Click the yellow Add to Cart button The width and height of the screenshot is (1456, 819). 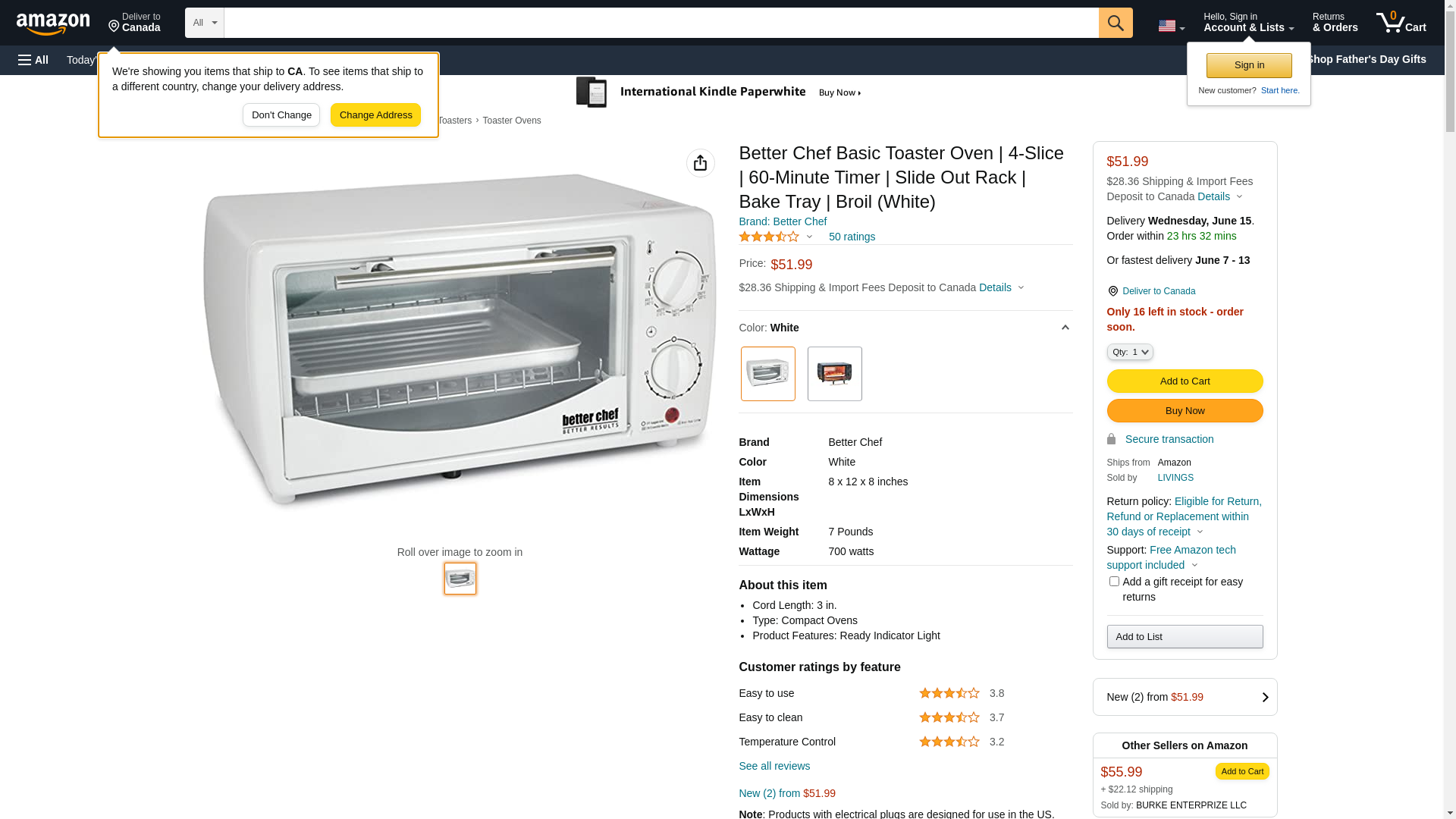pos(1185,381)
